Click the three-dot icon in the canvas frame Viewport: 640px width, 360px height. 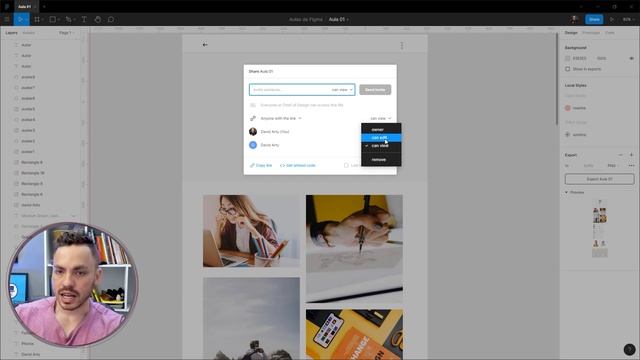tap(402, 45)
